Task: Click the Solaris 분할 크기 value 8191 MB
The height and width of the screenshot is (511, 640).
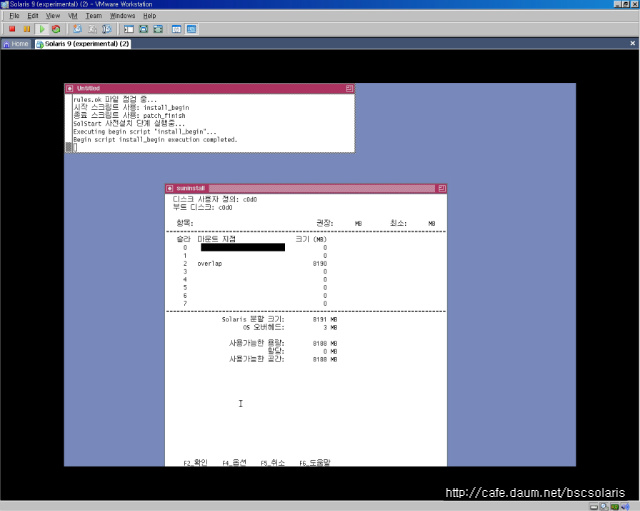Action: coord(325,320)
